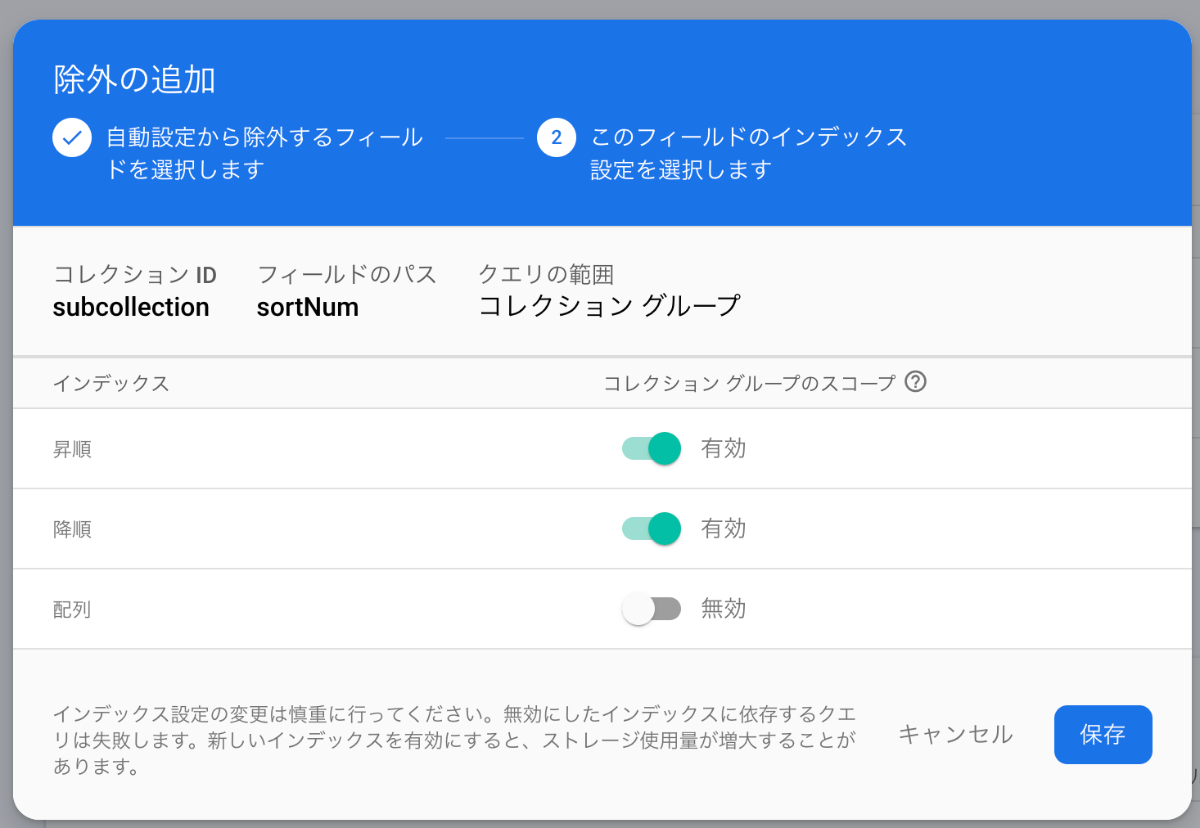Click the 無効 label beside 配列 toggle

723,608
